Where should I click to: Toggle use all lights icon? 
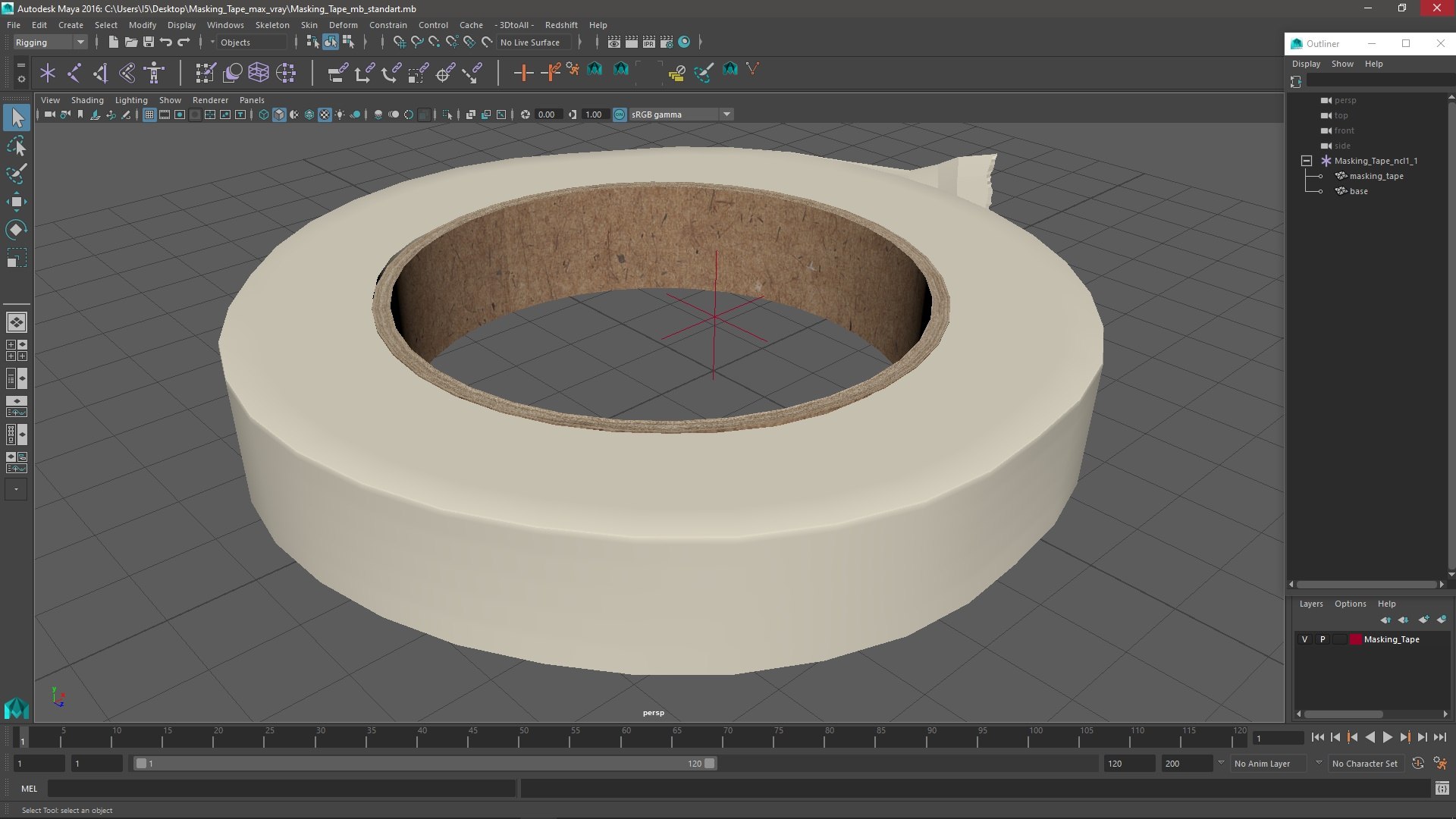(x=340, y=115)
